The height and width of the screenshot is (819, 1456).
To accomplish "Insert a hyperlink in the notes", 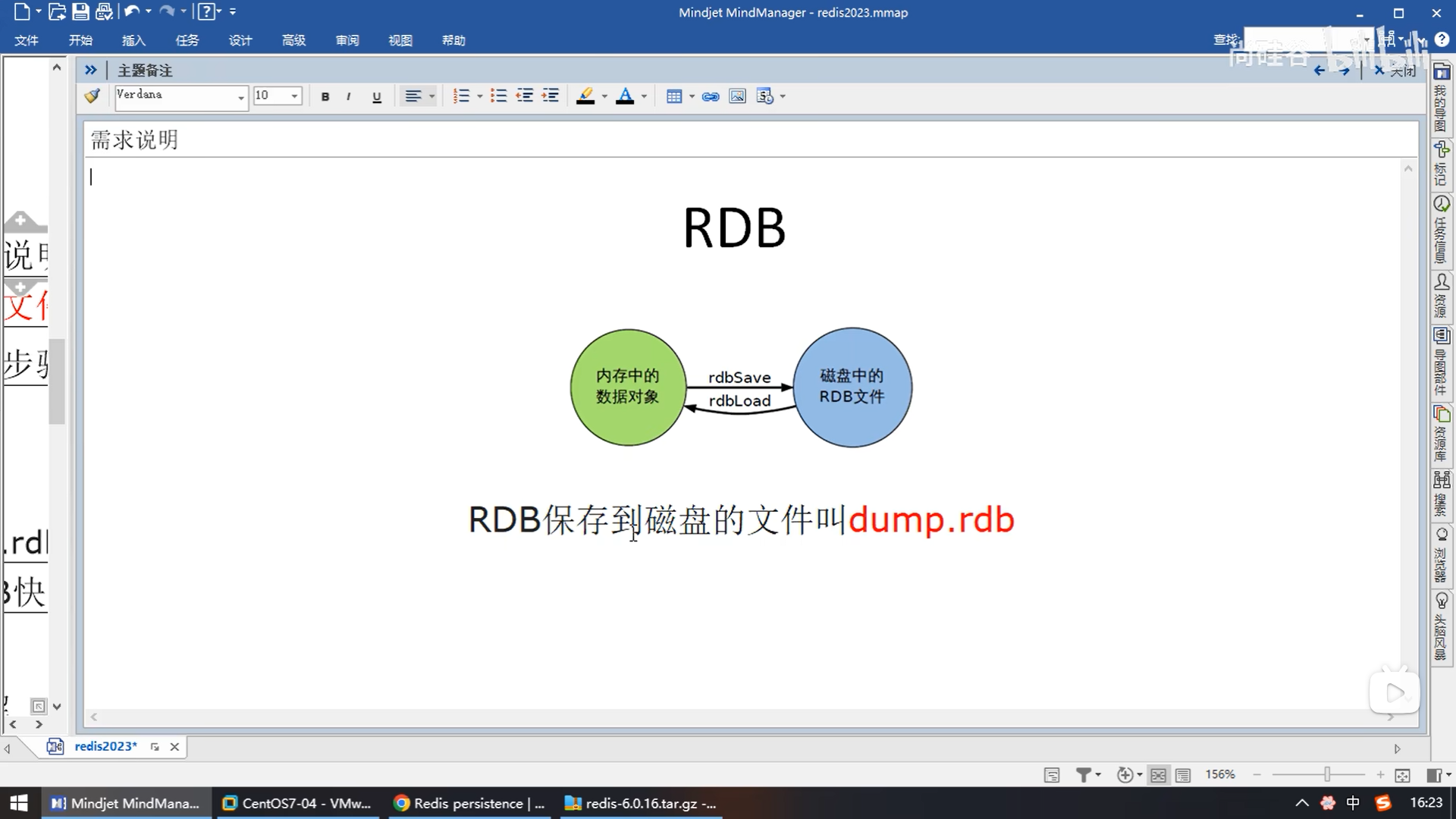I will (x=711, y=96).
